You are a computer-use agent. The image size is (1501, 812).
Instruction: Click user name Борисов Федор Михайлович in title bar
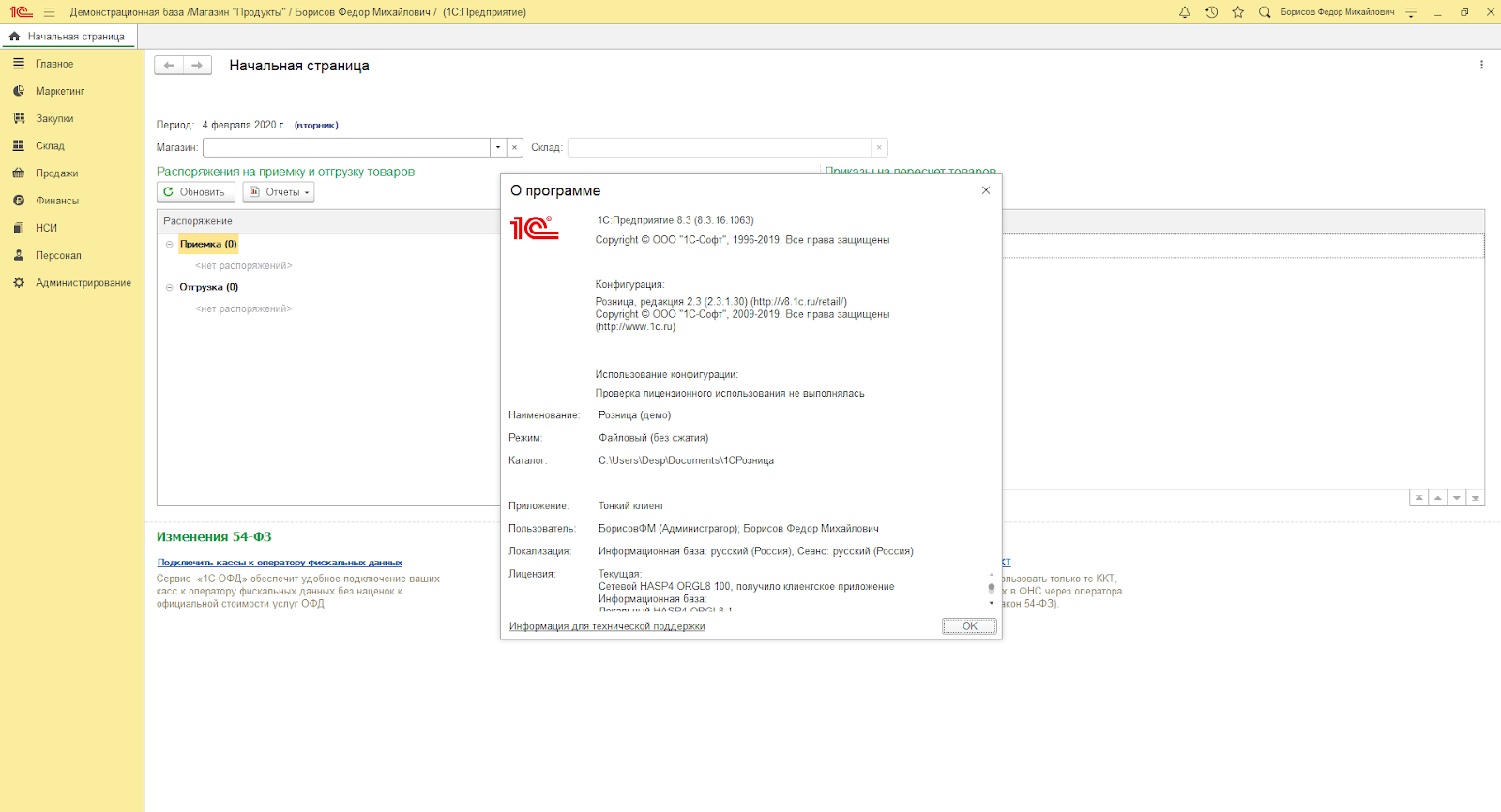(1338, 12)
